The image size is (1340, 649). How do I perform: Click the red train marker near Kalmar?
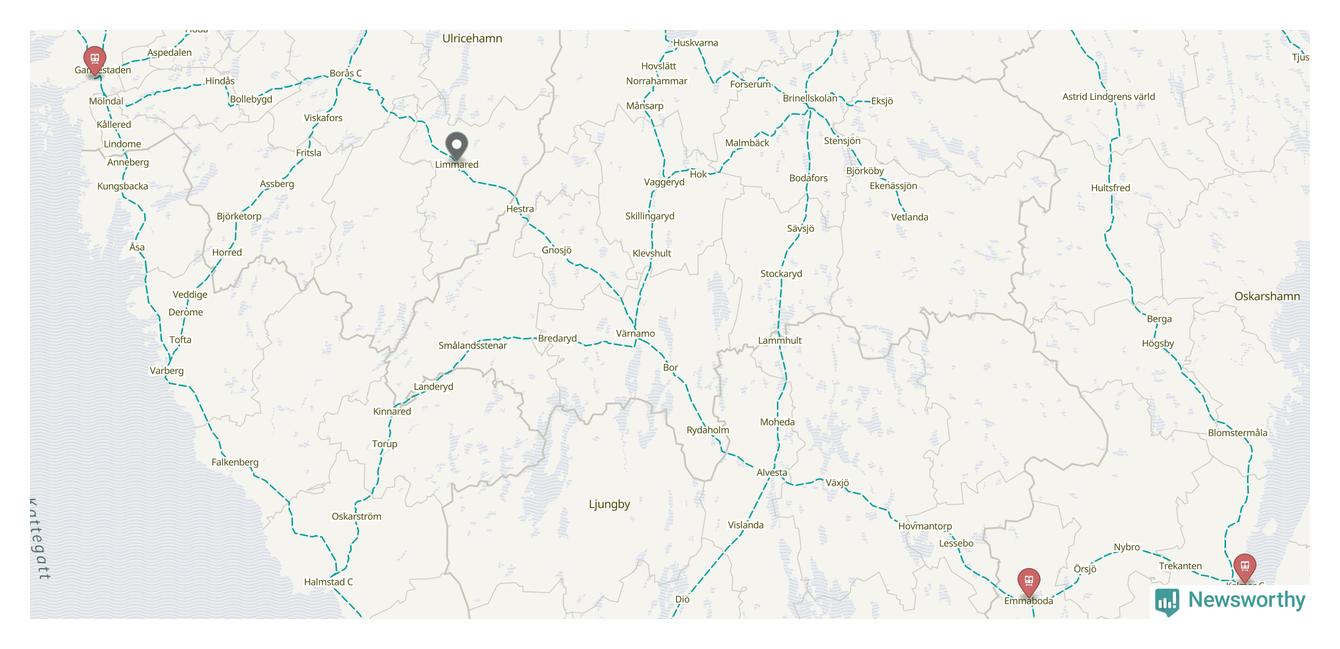click(1244, 569)
